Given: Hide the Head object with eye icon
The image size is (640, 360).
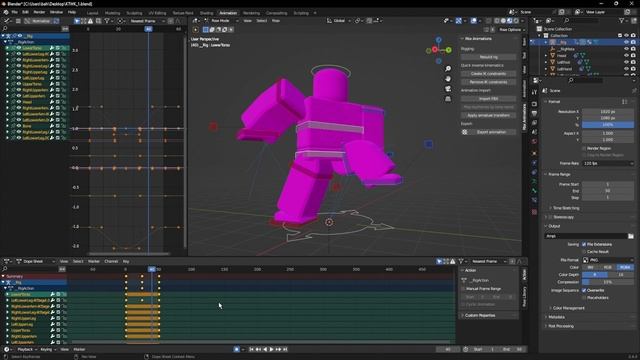Looking at the screenshot, I should coord(627,56).
